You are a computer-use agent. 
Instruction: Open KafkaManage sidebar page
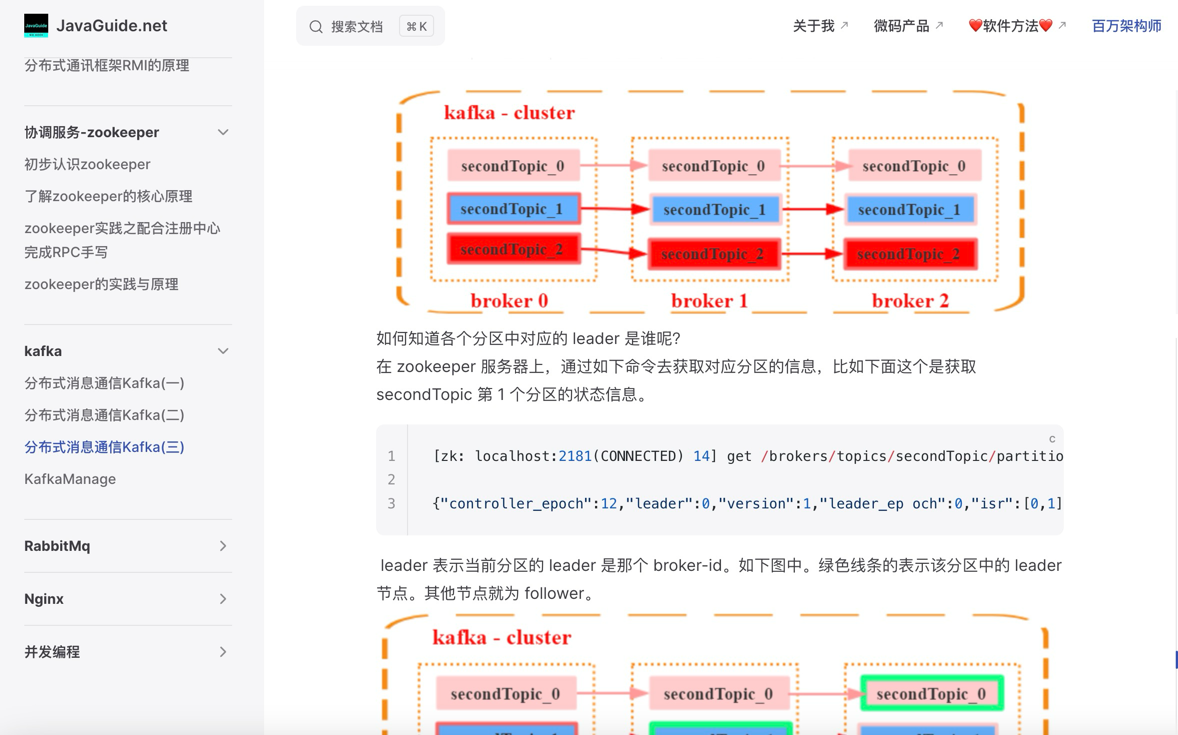(x=70, y=479)
